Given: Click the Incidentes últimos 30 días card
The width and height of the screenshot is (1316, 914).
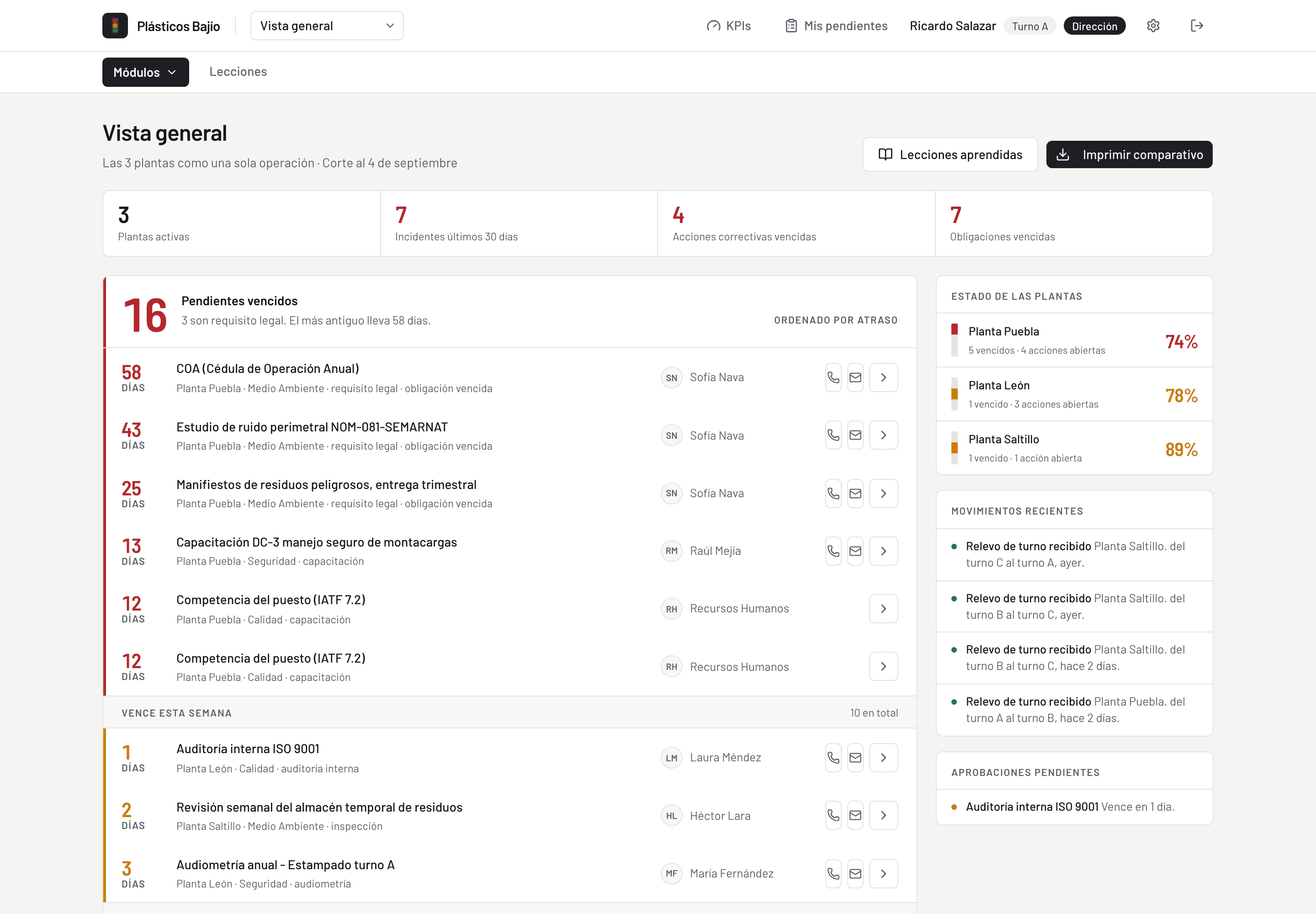Looking at the screenshot, I should point(519,223).
